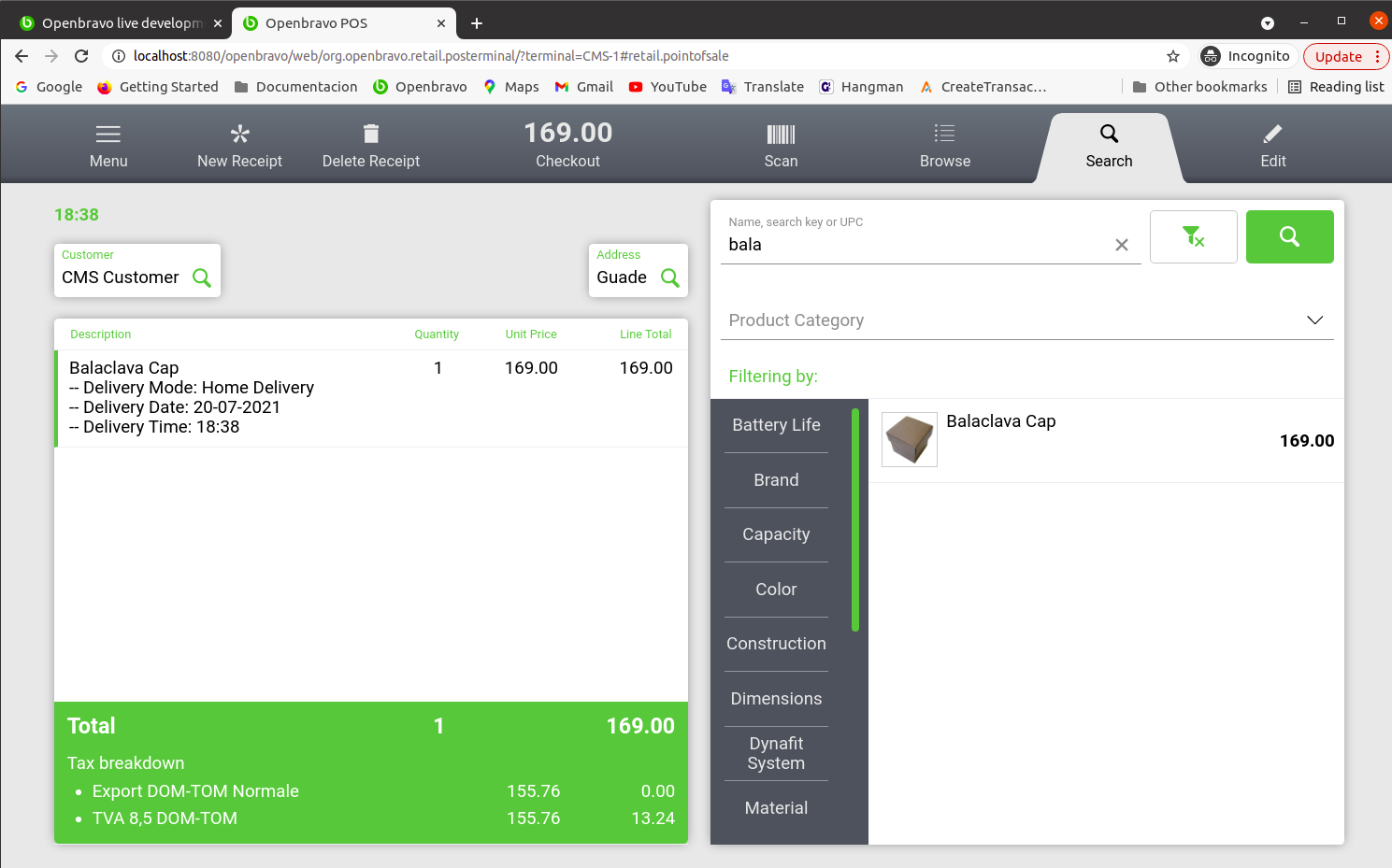
Task: Click the Edit pencil icon
Action: click(x=1272, y=135)
